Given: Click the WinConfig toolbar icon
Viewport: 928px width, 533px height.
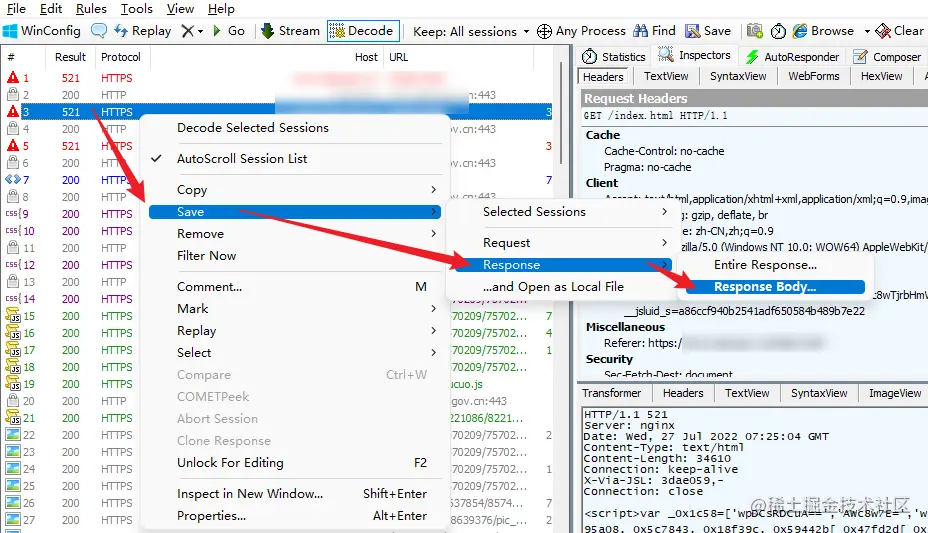Looking at the screenshot, I should click(10, 31).
